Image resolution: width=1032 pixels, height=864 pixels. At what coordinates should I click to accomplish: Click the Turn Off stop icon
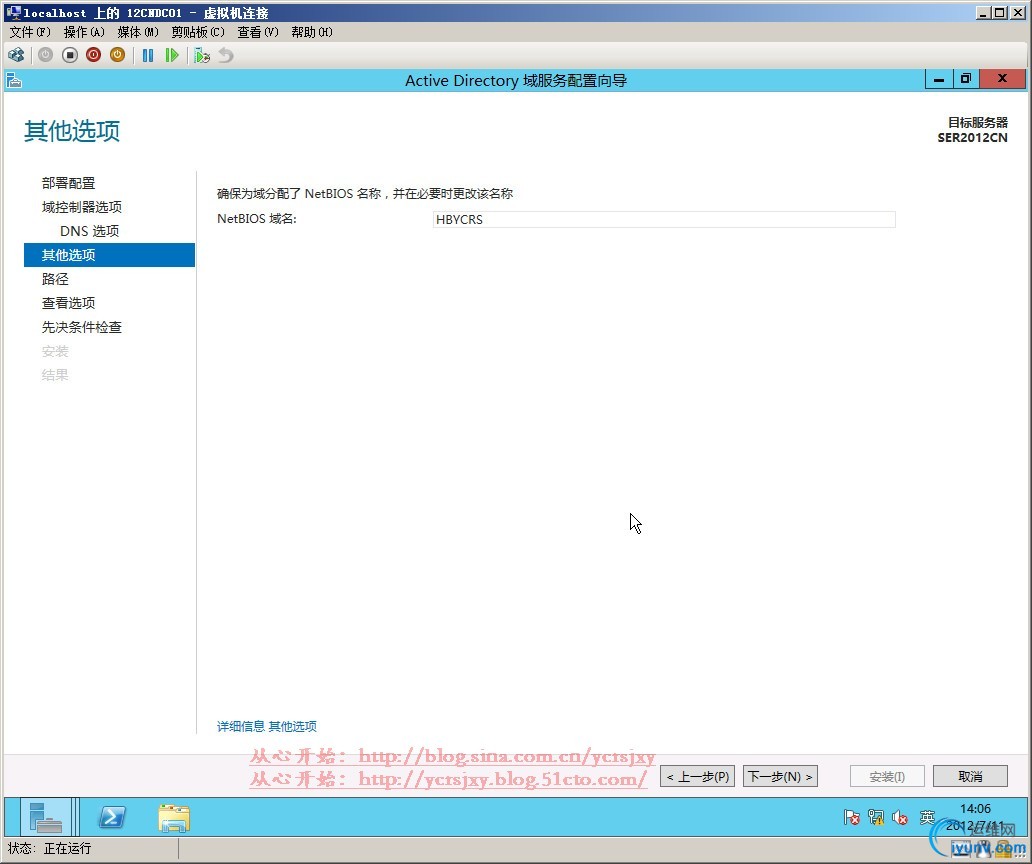(70, 55)
